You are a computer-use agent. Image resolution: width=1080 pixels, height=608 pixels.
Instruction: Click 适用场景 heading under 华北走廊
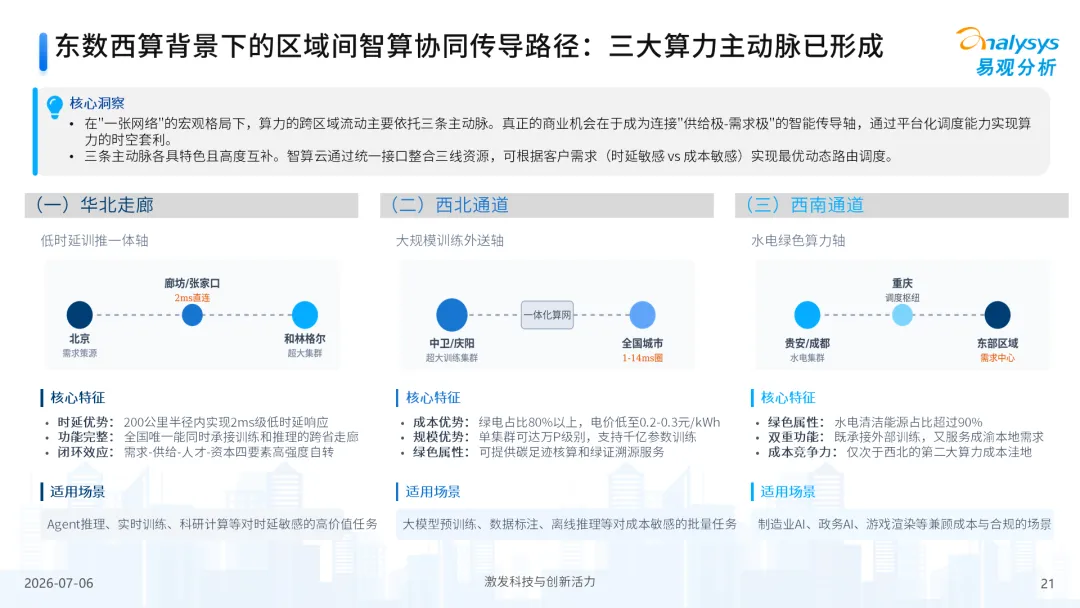pos(77,492)
